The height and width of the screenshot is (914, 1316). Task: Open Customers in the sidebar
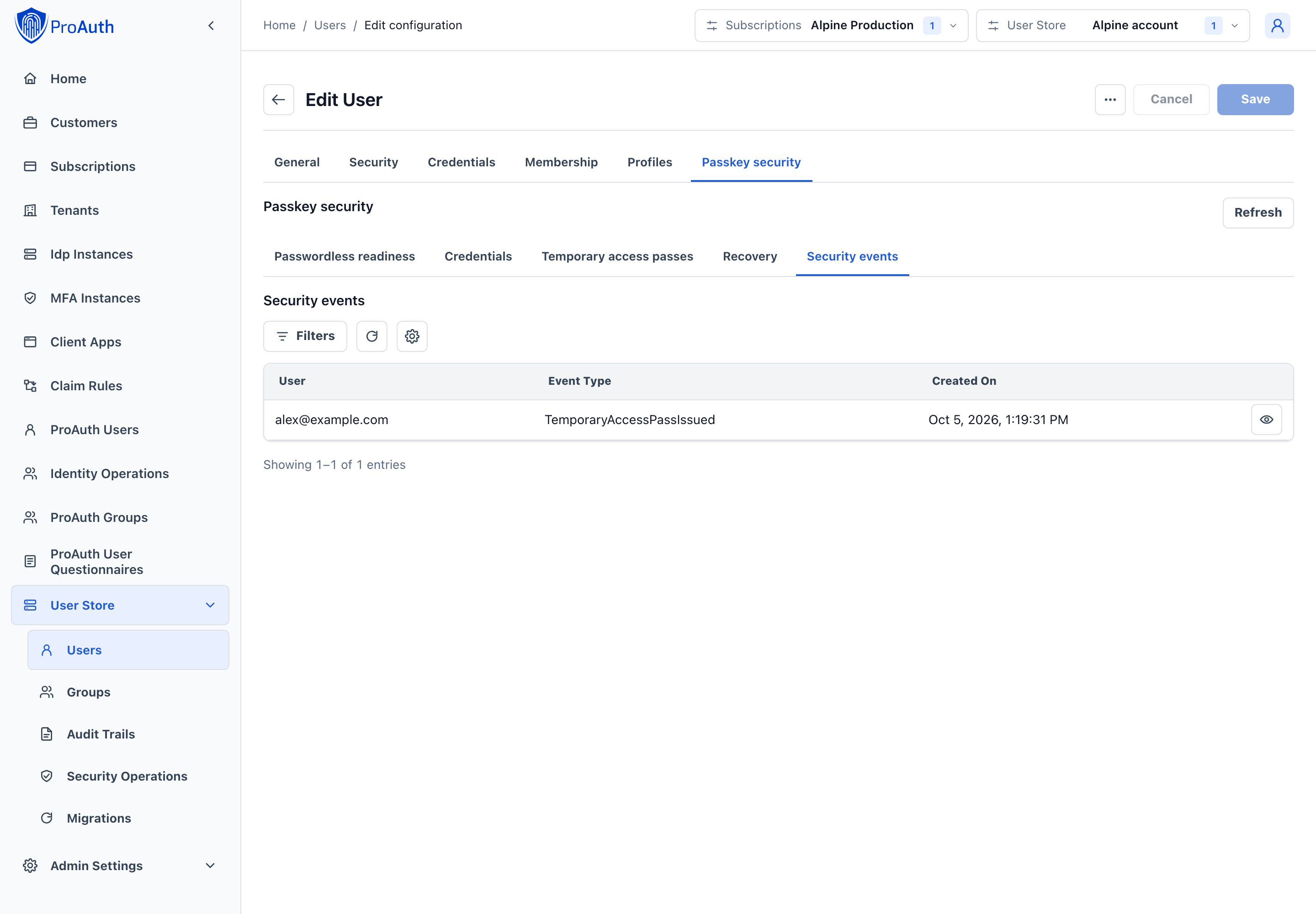pyautogui.click(x=120, y=122)
